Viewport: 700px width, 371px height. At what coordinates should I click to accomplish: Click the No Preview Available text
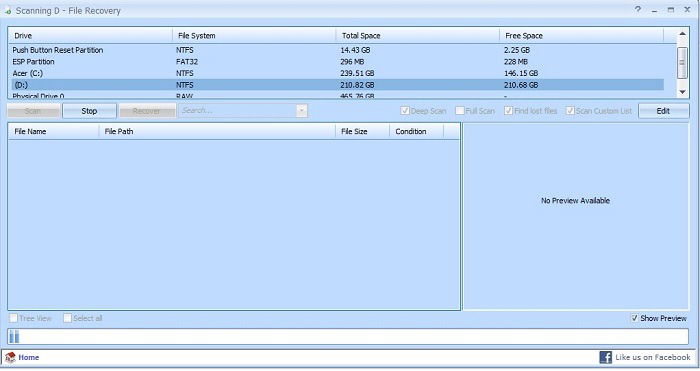point(575,200)
